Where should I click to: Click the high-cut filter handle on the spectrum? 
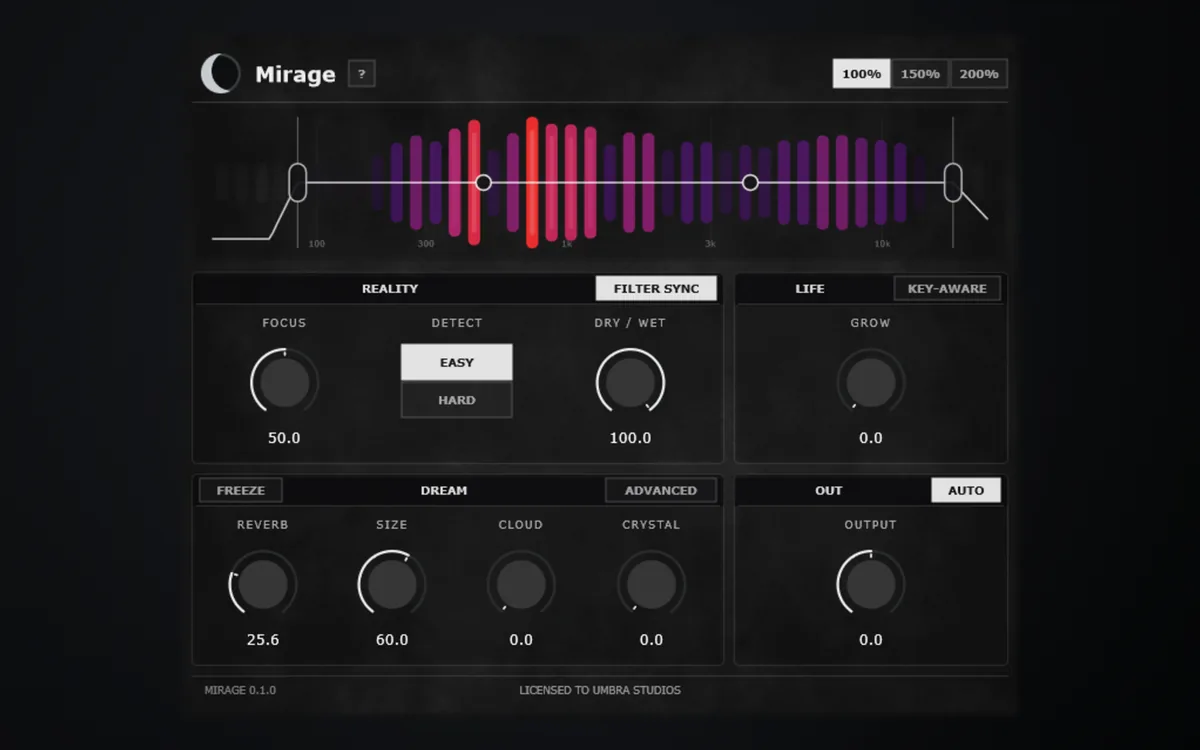(953, 182)
